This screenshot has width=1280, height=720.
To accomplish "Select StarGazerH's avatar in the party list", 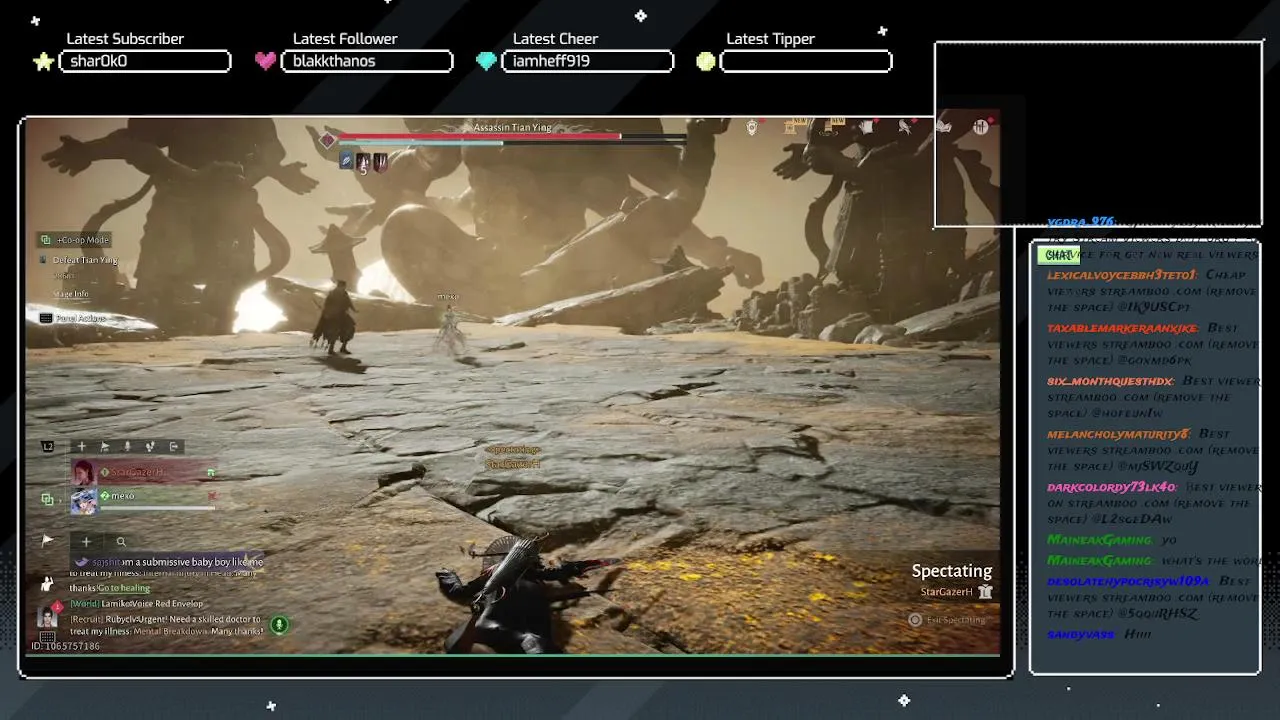I will click(x=84, y=472).
